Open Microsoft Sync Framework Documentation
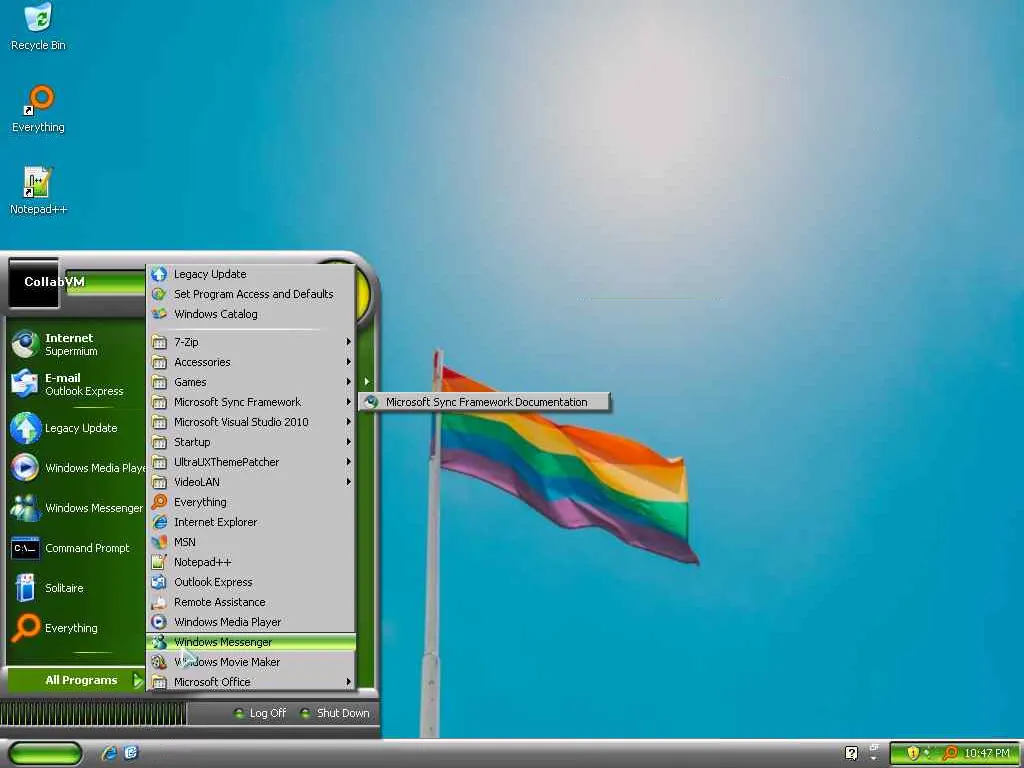Viewport: 1024px width, 768px height. coord(485,402)
